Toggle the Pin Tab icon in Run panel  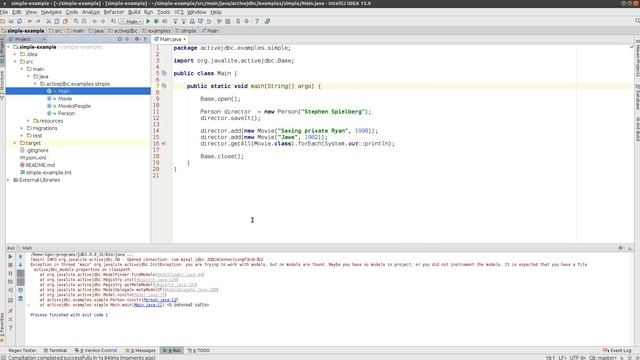click(x=11, y=311)
